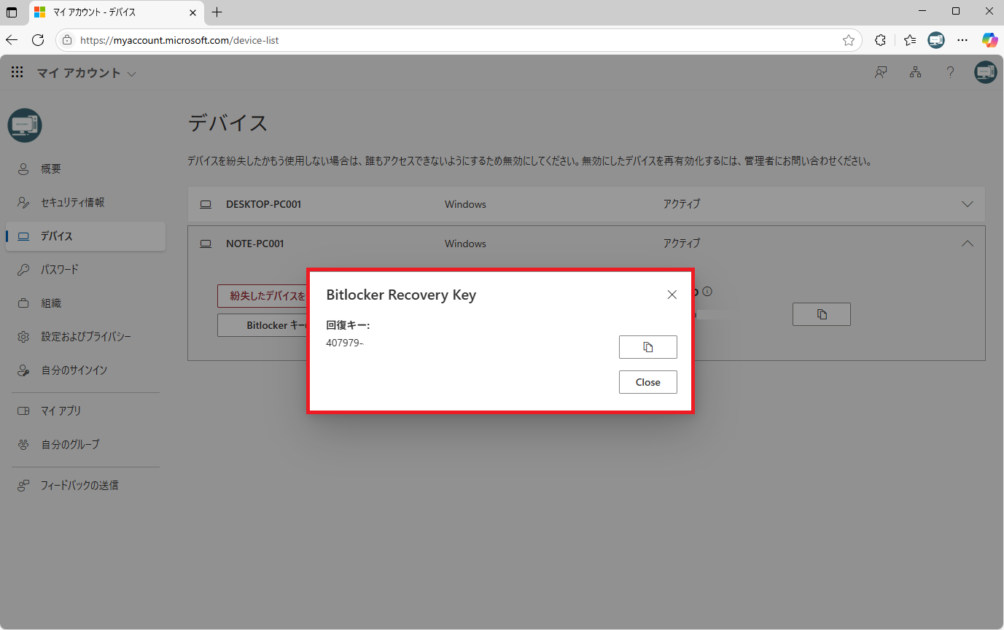
Task: Open 組織 sidebar item
Action: [85, 303]
